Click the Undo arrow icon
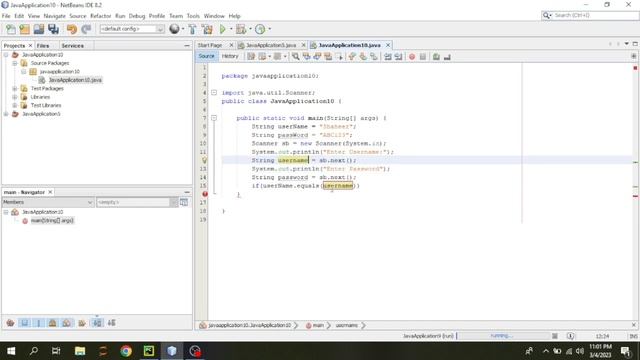 click(72, 29)
